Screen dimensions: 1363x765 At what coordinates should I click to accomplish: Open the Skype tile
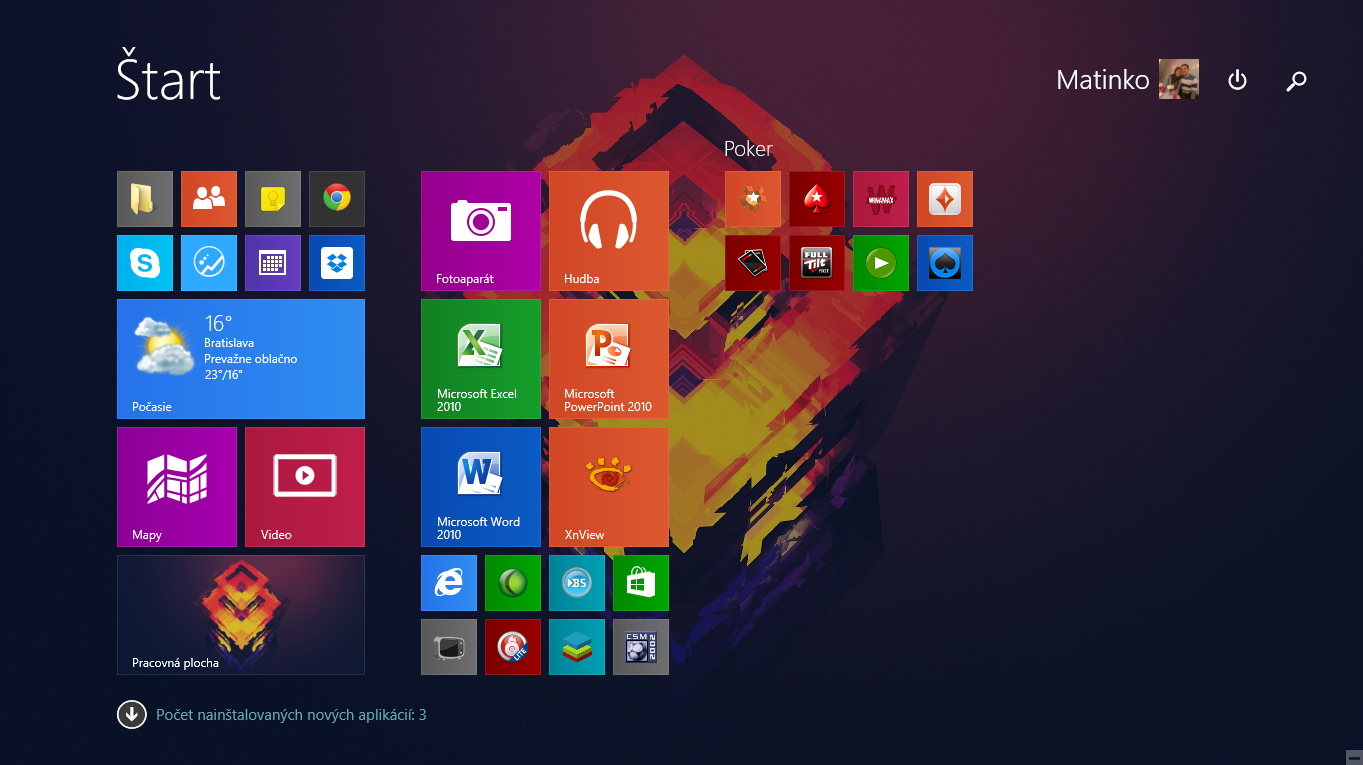click(145, 263)
